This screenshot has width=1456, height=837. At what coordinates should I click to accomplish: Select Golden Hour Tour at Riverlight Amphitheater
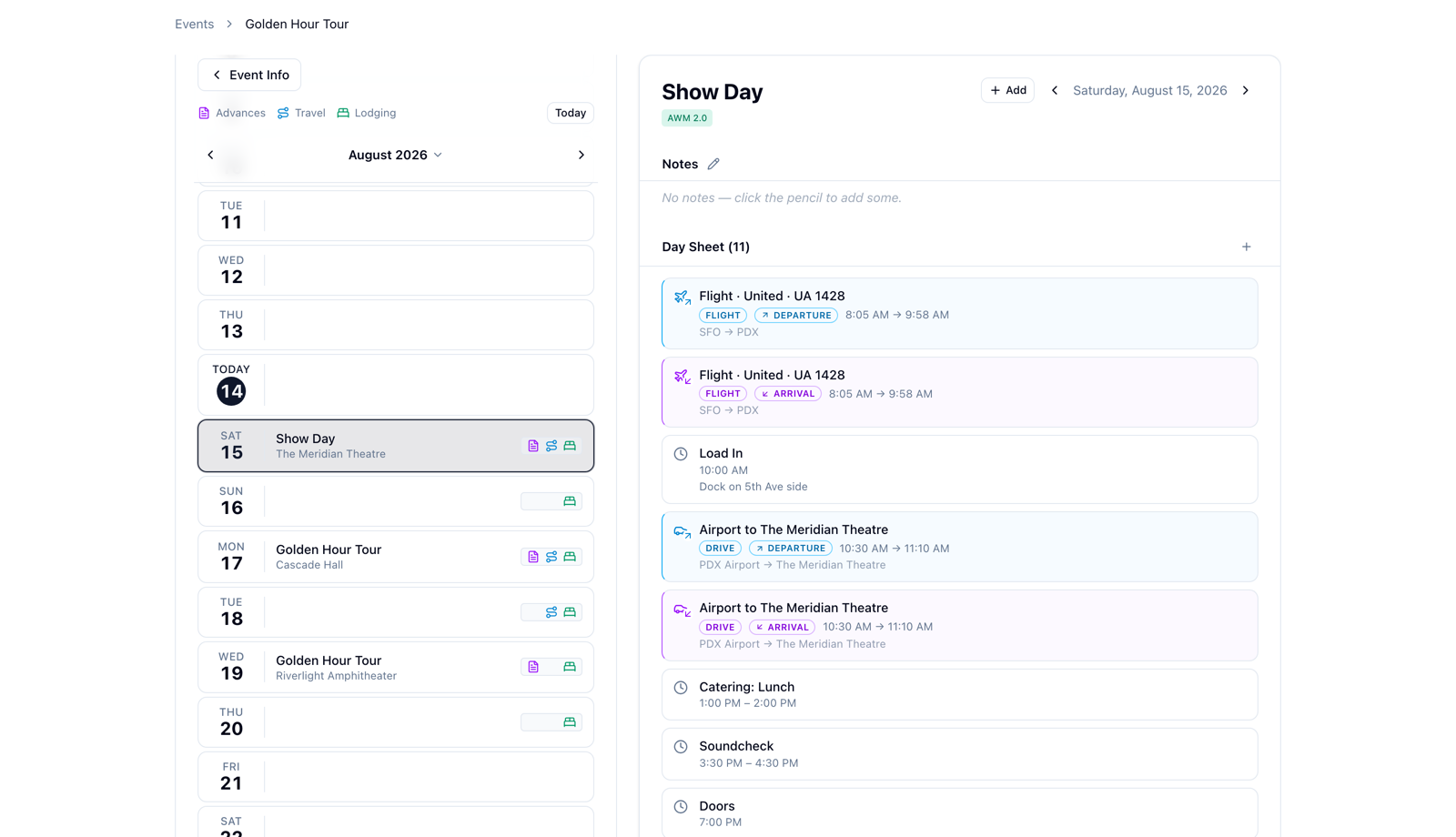coord(396,667)
